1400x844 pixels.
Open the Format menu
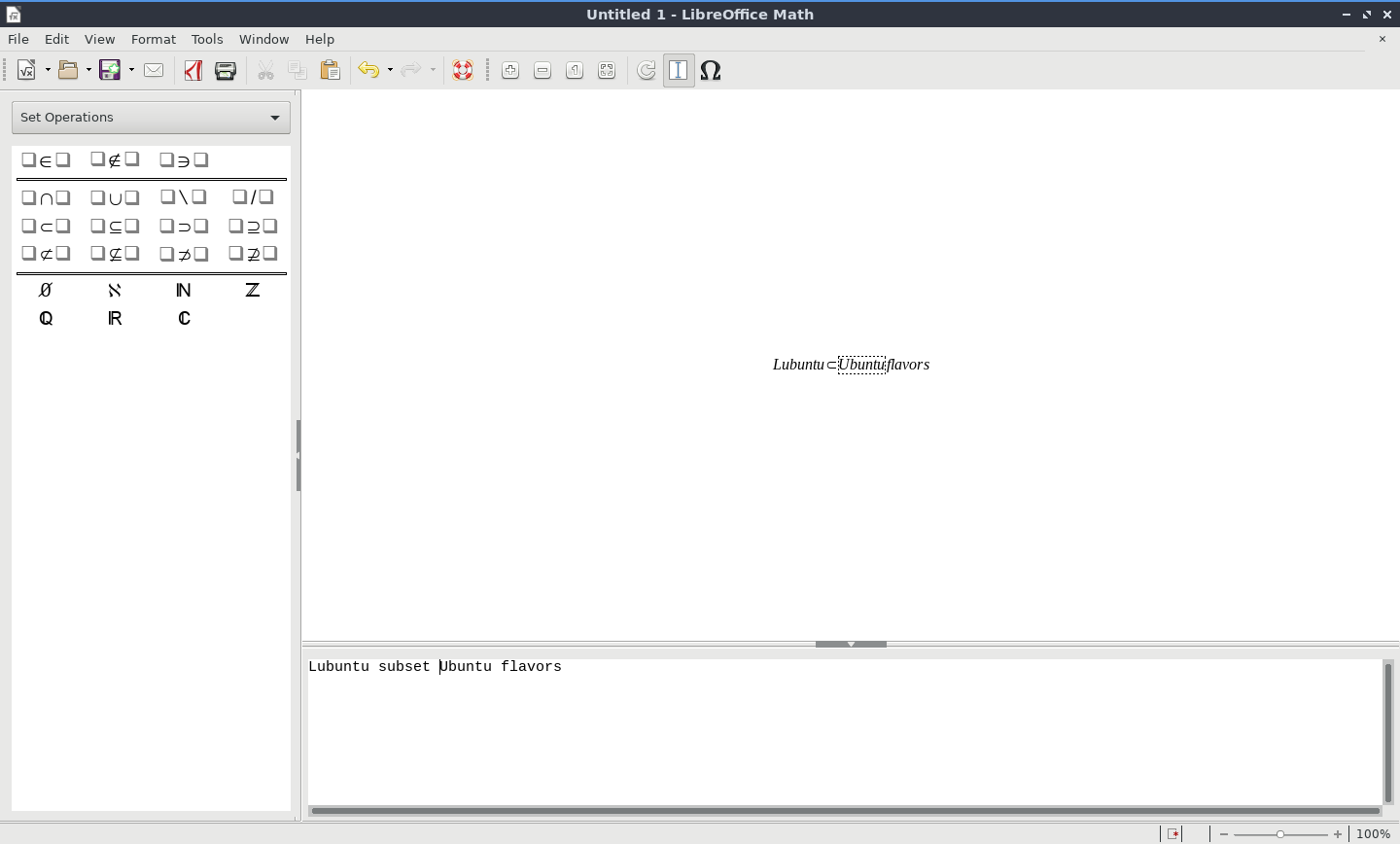[154, 39]
